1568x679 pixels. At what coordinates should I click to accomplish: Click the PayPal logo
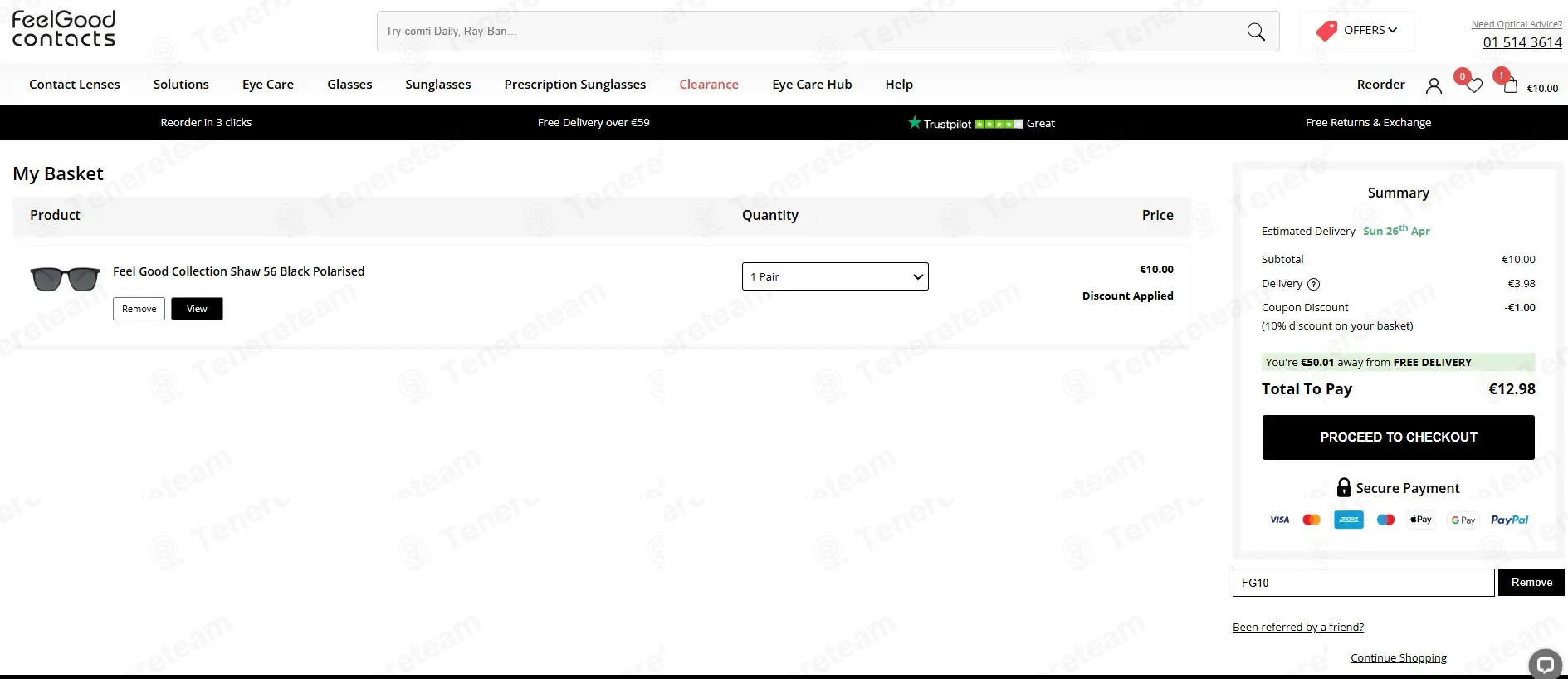click(1509, 520)
